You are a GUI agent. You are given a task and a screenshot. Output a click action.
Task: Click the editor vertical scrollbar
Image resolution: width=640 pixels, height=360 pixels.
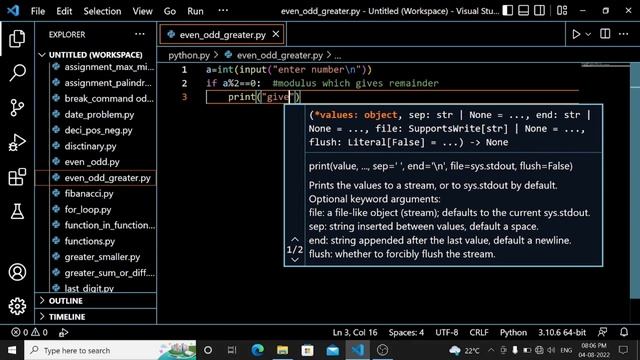(635, 180)
